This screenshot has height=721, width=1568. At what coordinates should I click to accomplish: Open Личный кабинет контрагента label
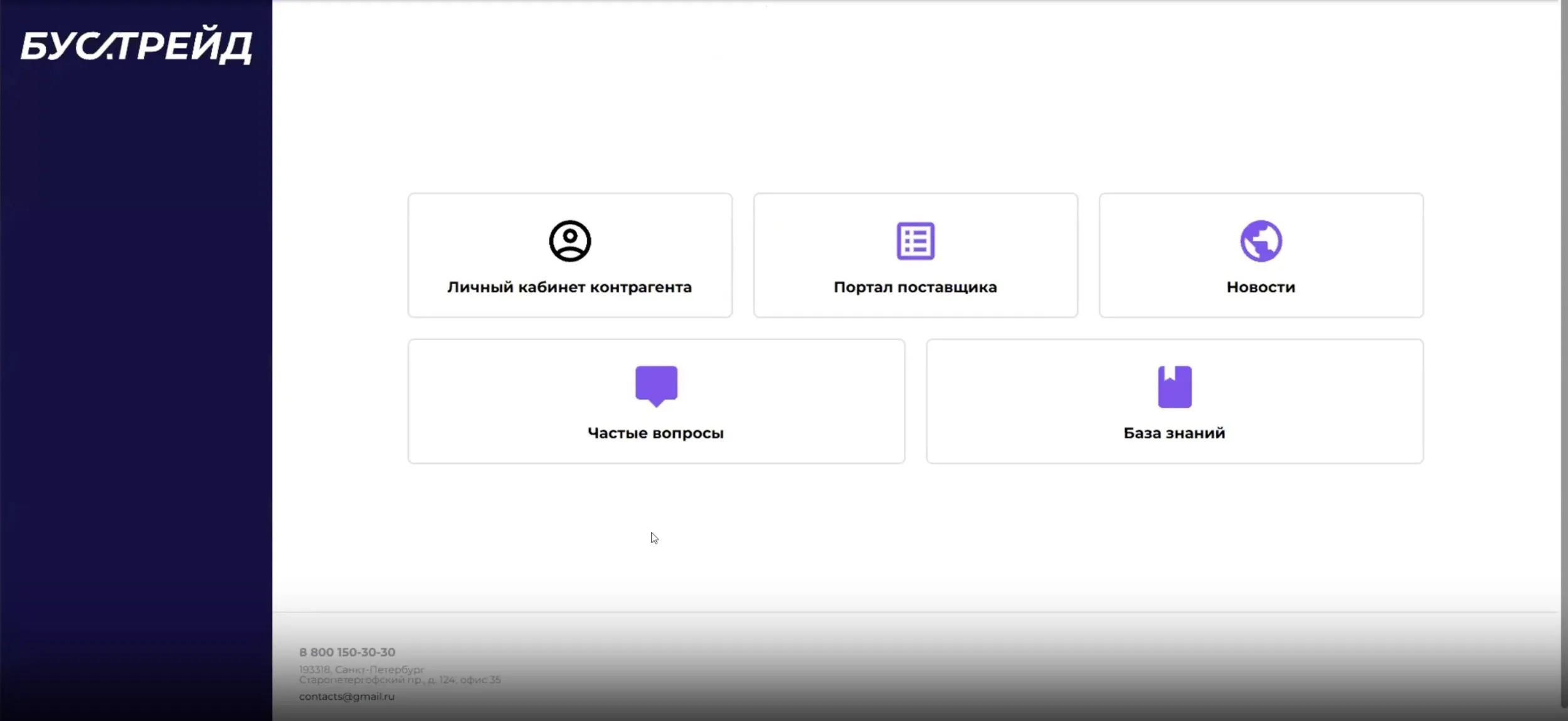(569, 287)
